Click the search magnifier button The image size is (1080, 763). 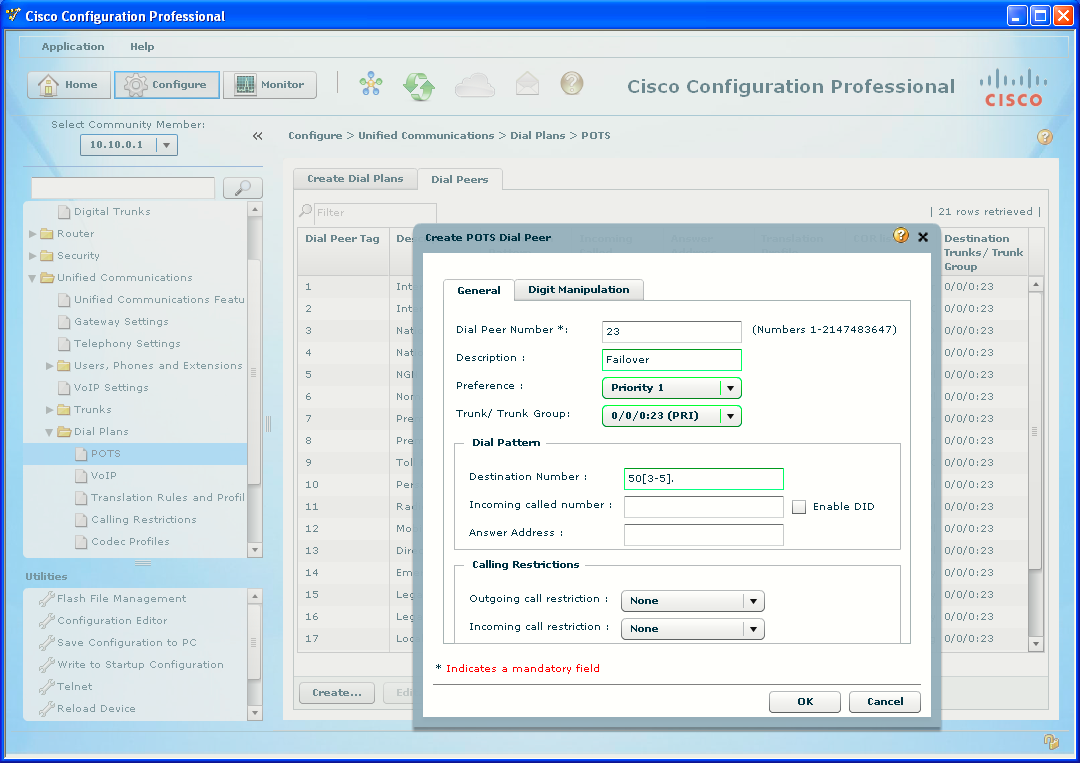243,188
